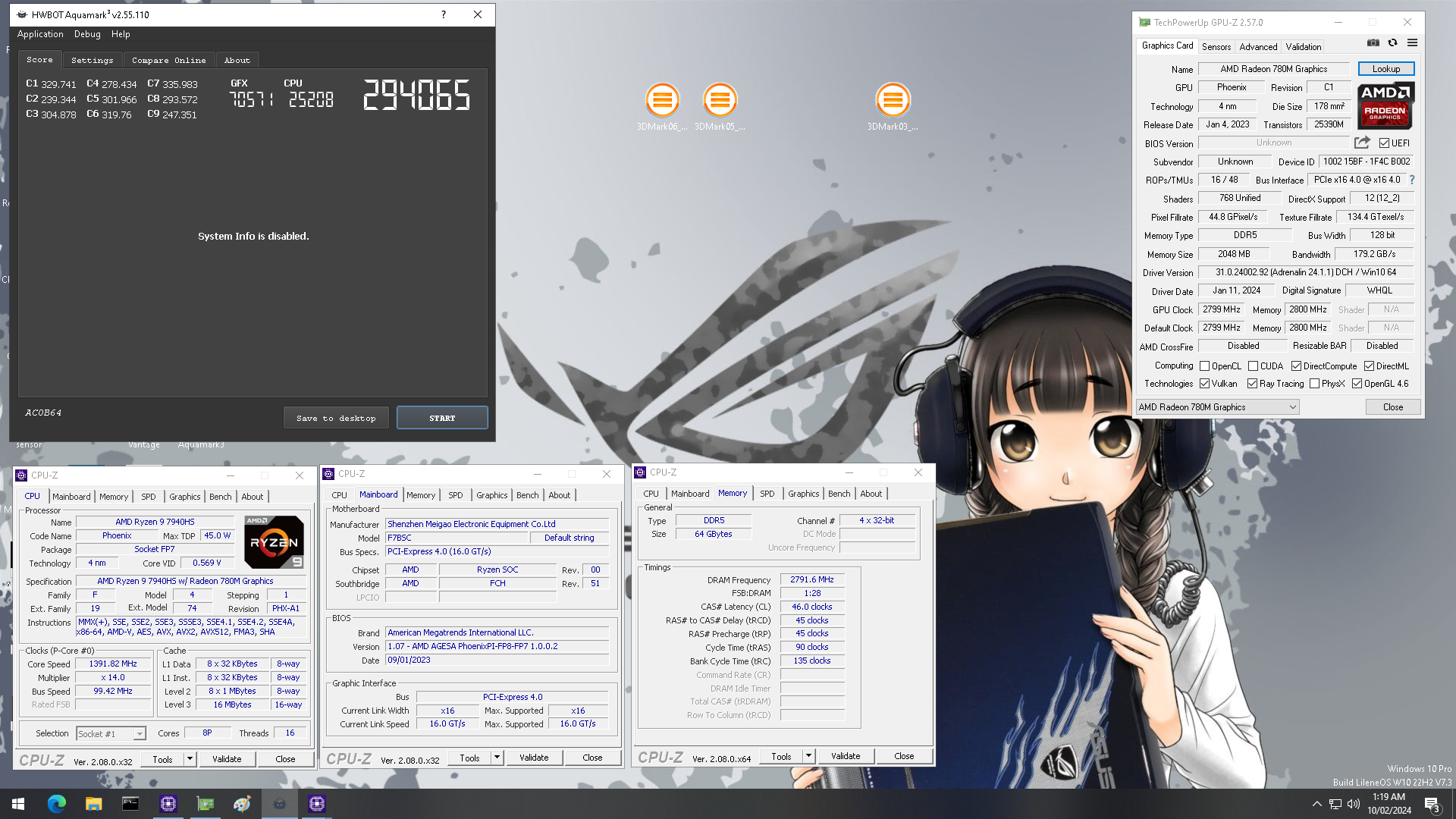1456x819 pixels.
Task: Switch to Settings tab in Aquamark
Action: coord(92,60)
